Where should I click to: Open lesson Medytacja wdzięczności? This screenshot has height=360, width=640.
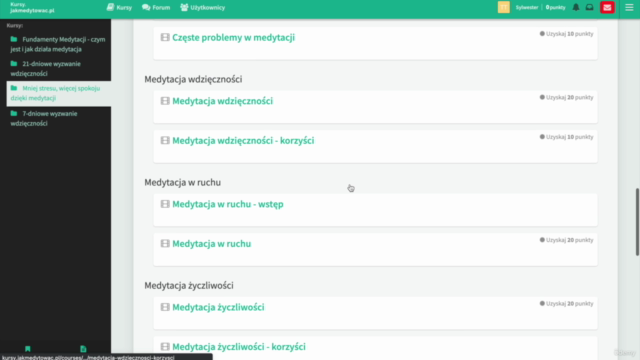[222, 101]
